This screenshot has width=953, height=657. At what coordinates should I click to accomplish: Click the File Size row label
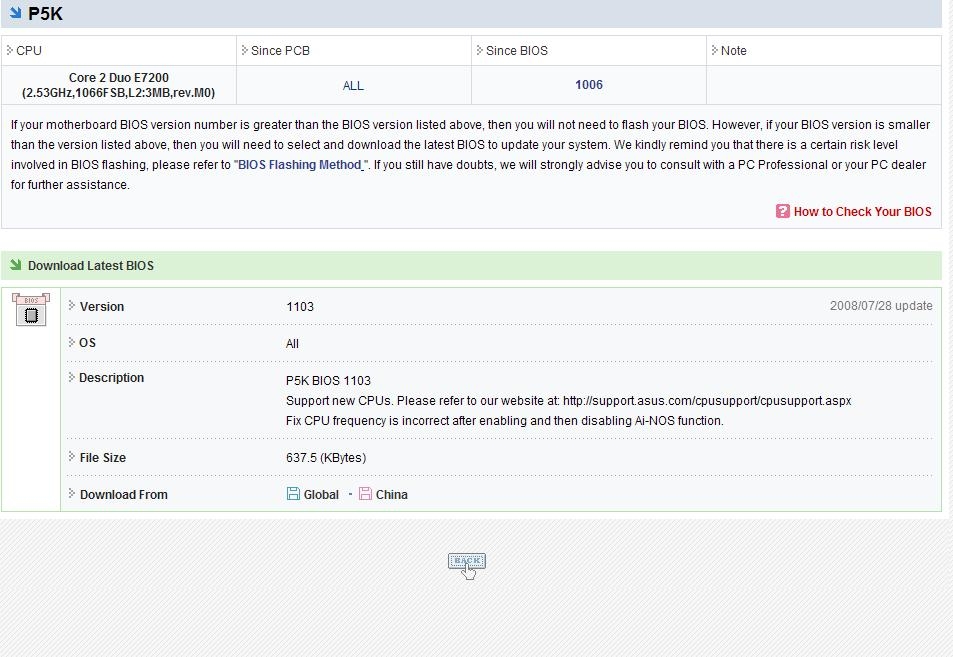(103, 458)
